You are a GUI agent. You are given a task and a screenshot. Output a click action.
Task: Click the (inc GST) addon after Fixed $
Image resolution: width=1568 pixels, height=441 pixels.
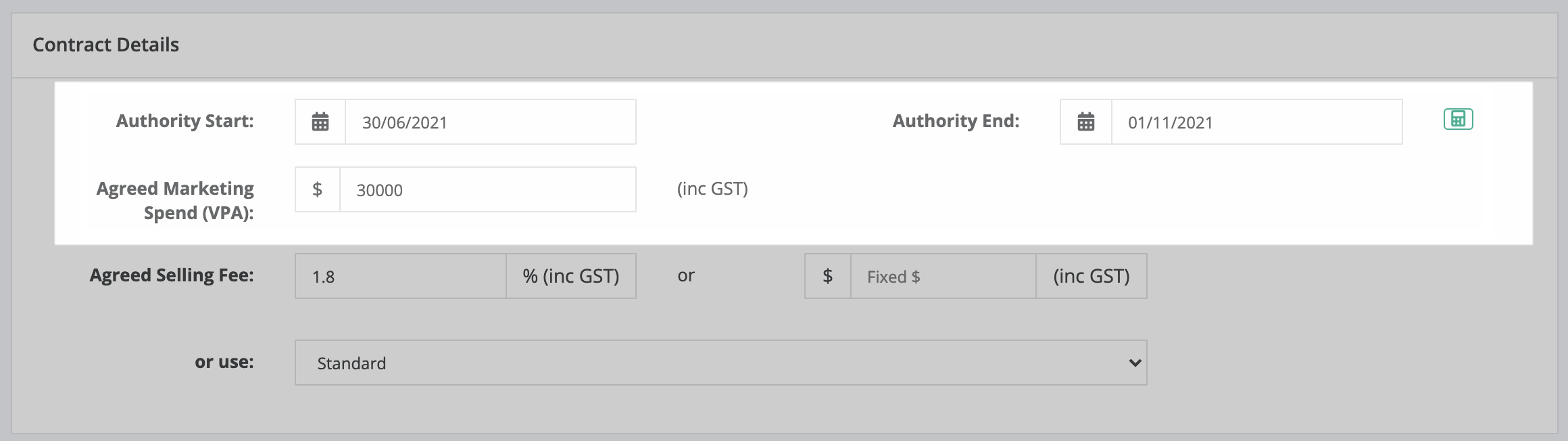tap(1092, 276)
